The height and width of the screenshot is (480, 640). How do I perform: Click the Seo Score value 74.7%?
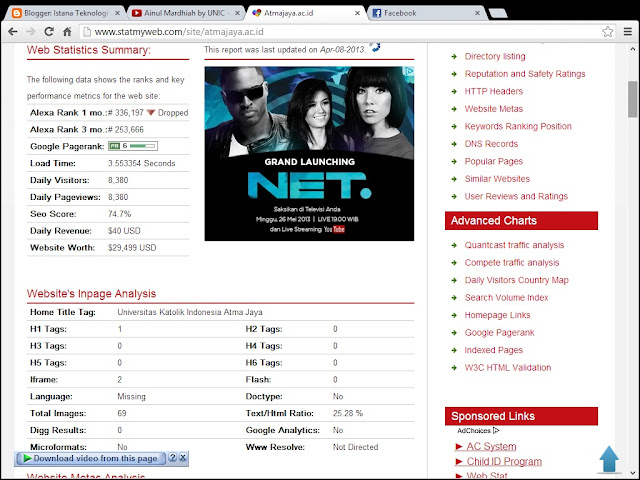coord(119,214)
